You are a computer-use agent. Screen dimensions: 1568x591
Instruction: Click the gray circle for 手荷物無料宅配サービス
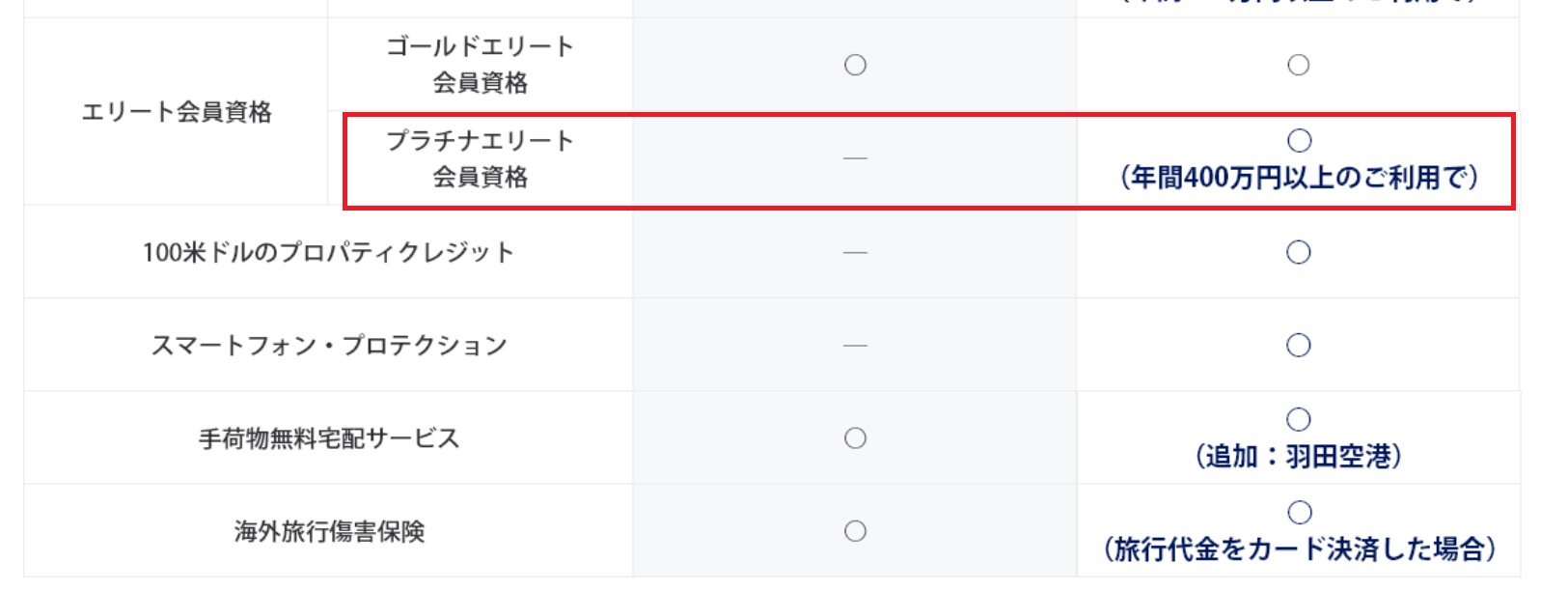click(855, 438)
